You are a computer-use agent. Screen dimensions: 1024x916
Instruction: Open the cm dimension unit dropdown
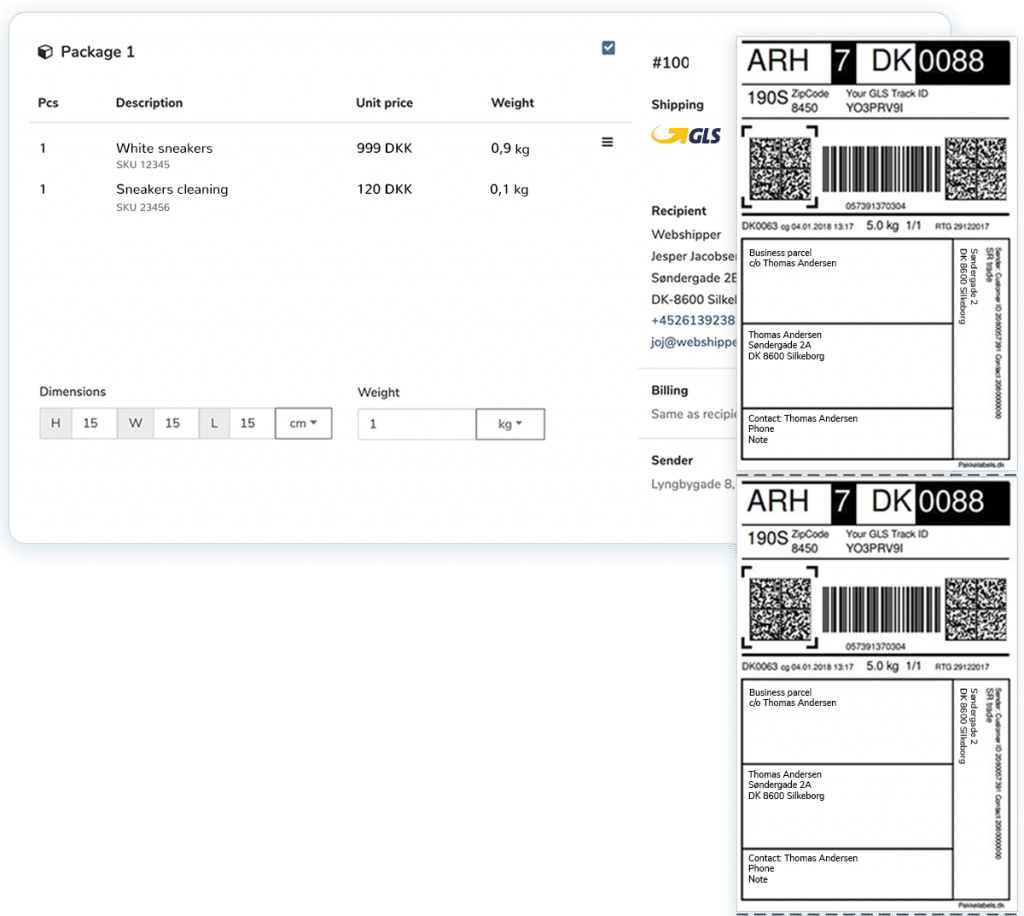(x=304, y=423)
